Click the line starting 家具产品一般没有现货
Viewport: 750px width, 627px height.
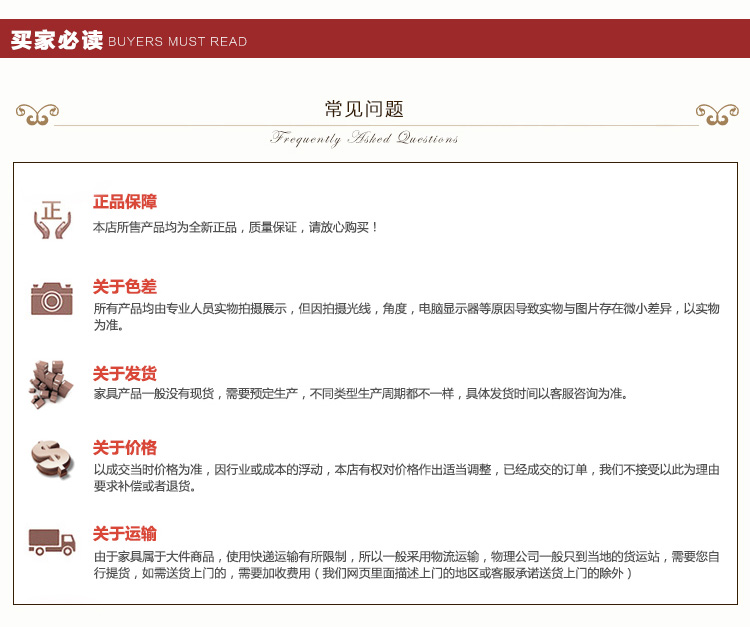click(361, 394)
